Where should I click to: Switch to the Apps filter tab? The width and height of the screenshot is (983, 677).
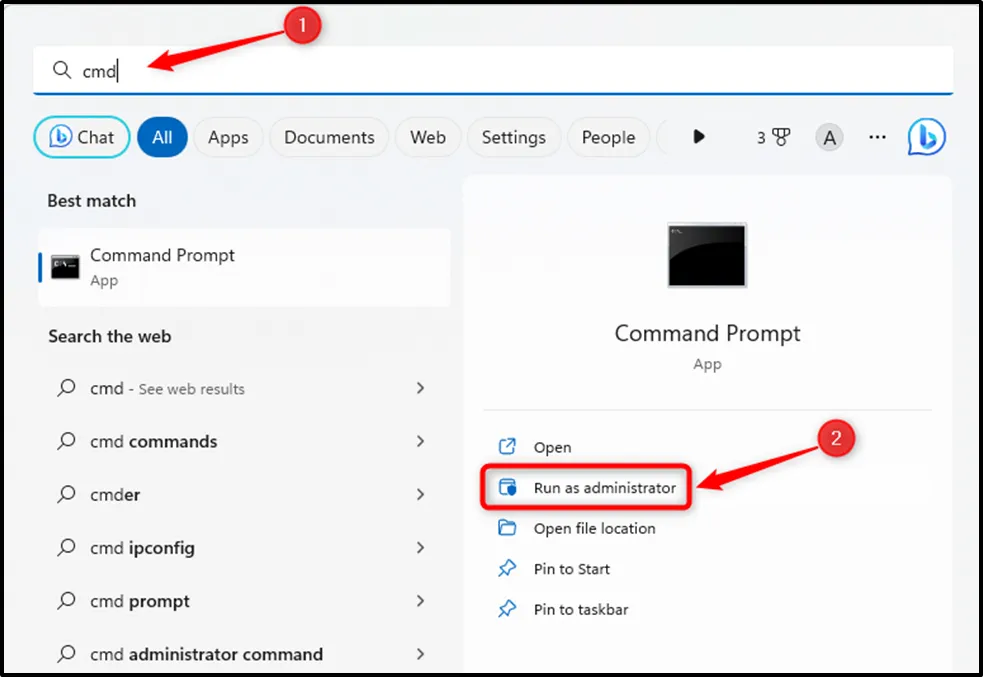[x=228, y=138]
